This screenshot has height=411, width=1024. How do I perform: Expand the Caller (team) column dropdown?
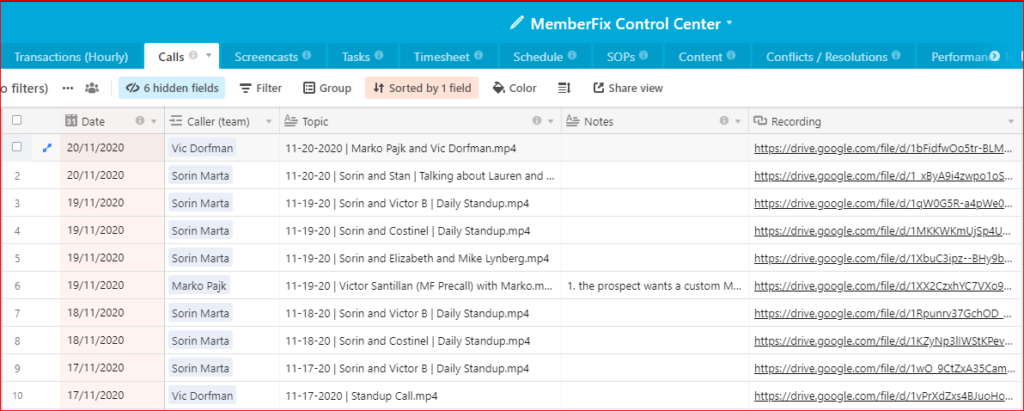pos(266,121)
